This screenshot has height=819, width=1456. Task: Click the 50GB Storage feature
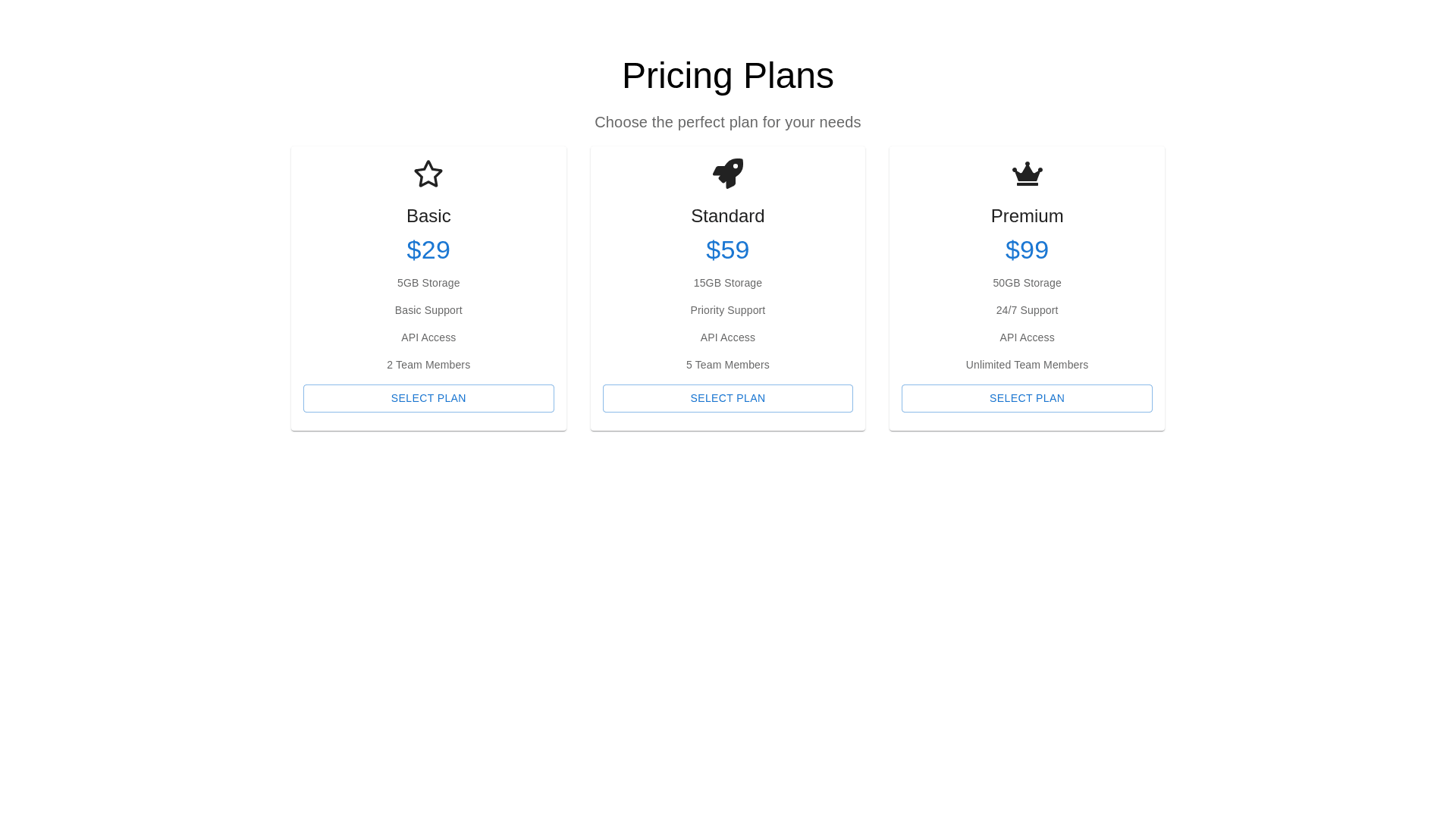pos(1027,283)
